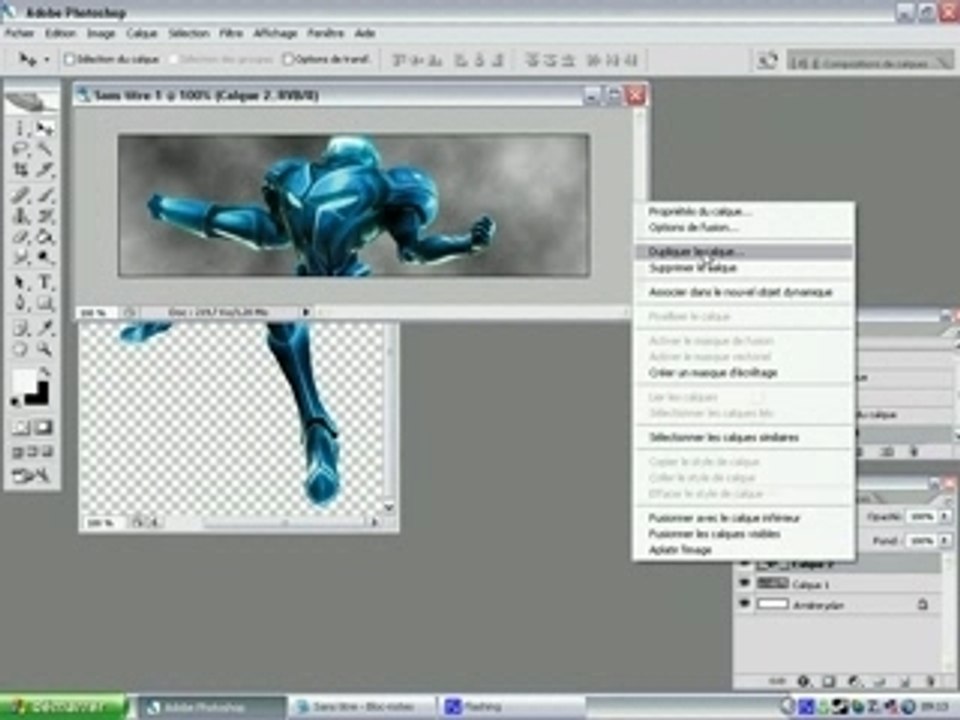Select the Blur tool
Screen dimensions: 960x720
[x=21, y=258]
